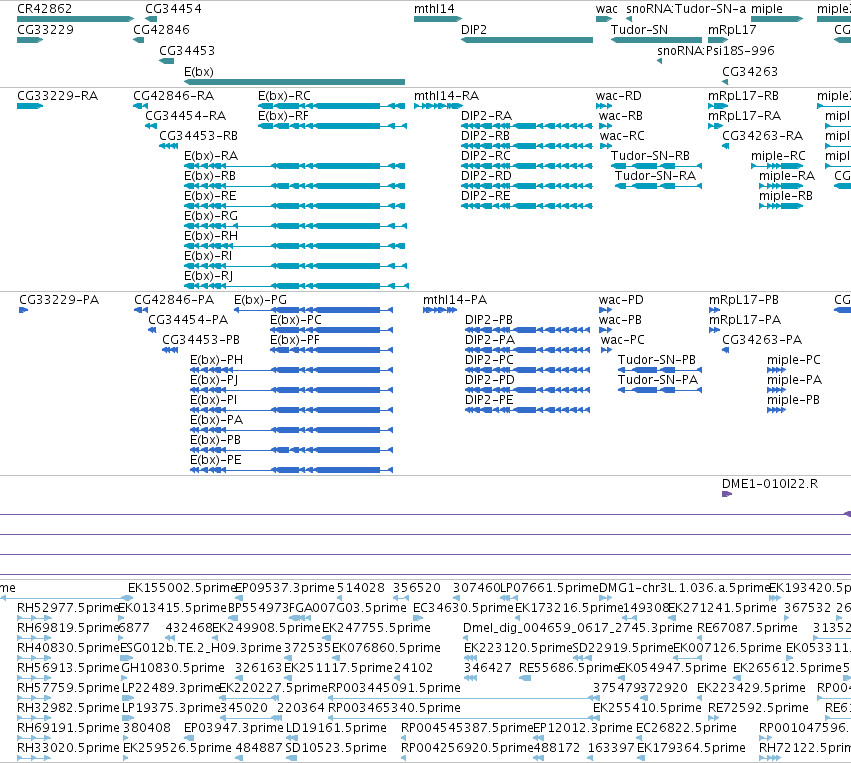The width and height of the screenshot is (851, 763).
Task: Click transcript E(bx)-RA label
Action: pyautogui.click(x=211, y=156)
